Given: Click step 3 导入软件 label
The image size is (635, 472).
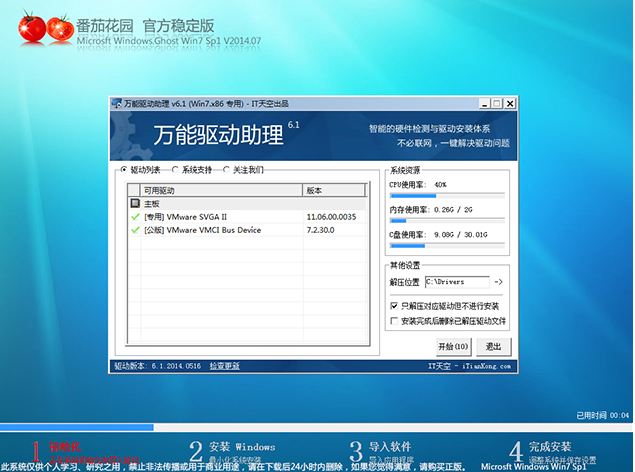Looking at the screenshot, I should tap(390, 447).
